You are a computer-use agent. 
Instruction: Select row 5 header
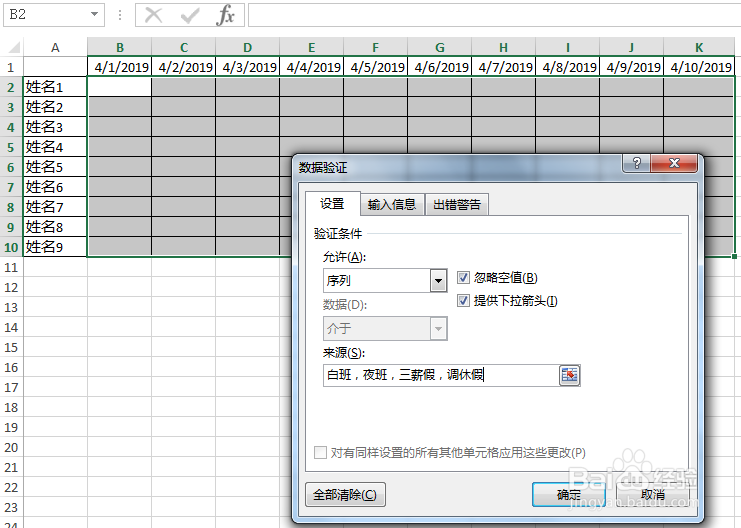(11, 147)
